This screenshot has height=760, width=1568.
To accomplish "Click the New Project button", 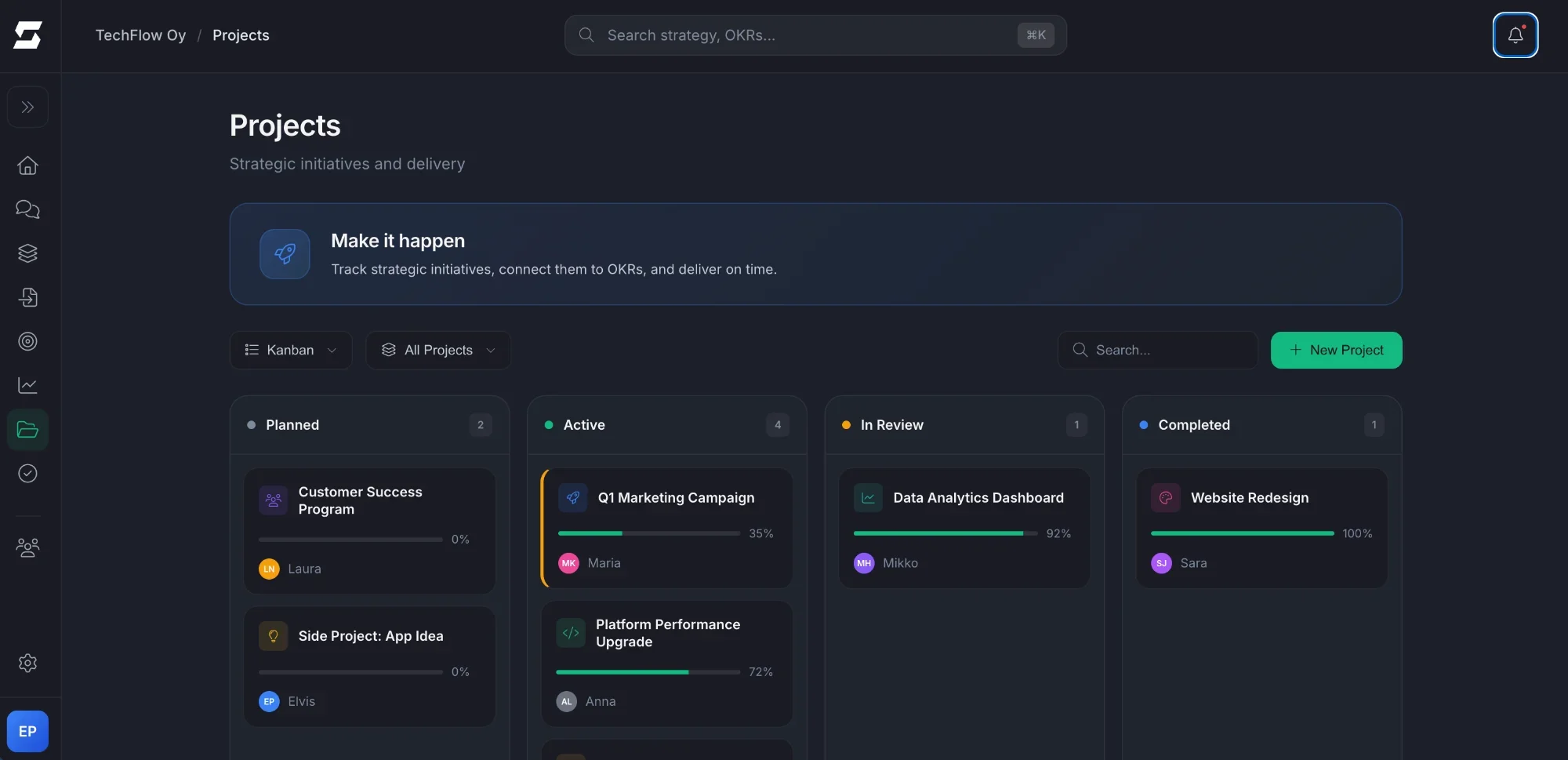I will [x=1336, y=350].
